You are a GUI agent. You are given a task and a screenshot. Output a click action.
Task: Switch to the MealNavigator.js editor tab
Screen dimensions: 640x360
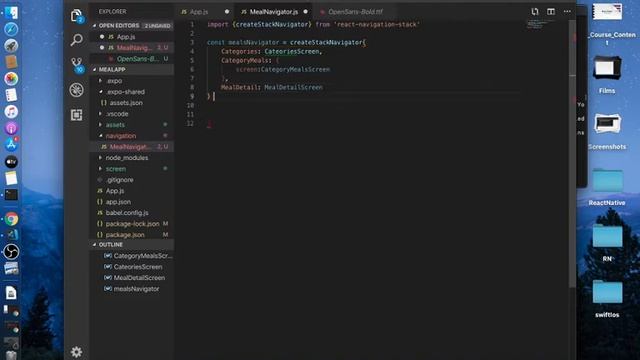click(274, 12)
